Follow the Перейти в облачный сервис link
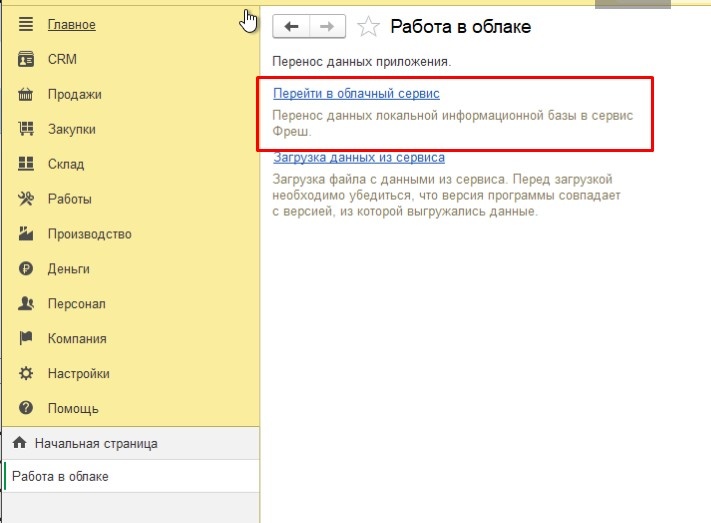Screen dimensions: 711x523 tap(356, 93)
